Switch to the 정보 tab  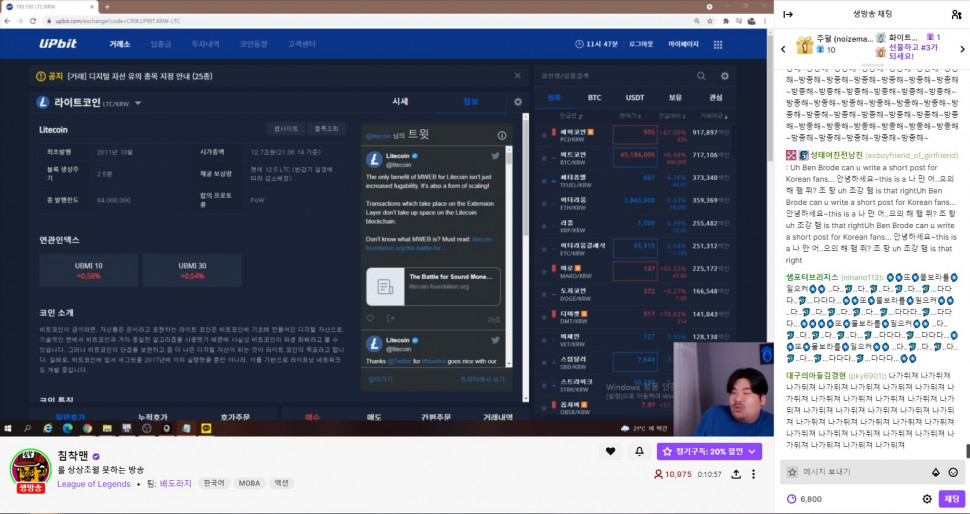(471, 101)
